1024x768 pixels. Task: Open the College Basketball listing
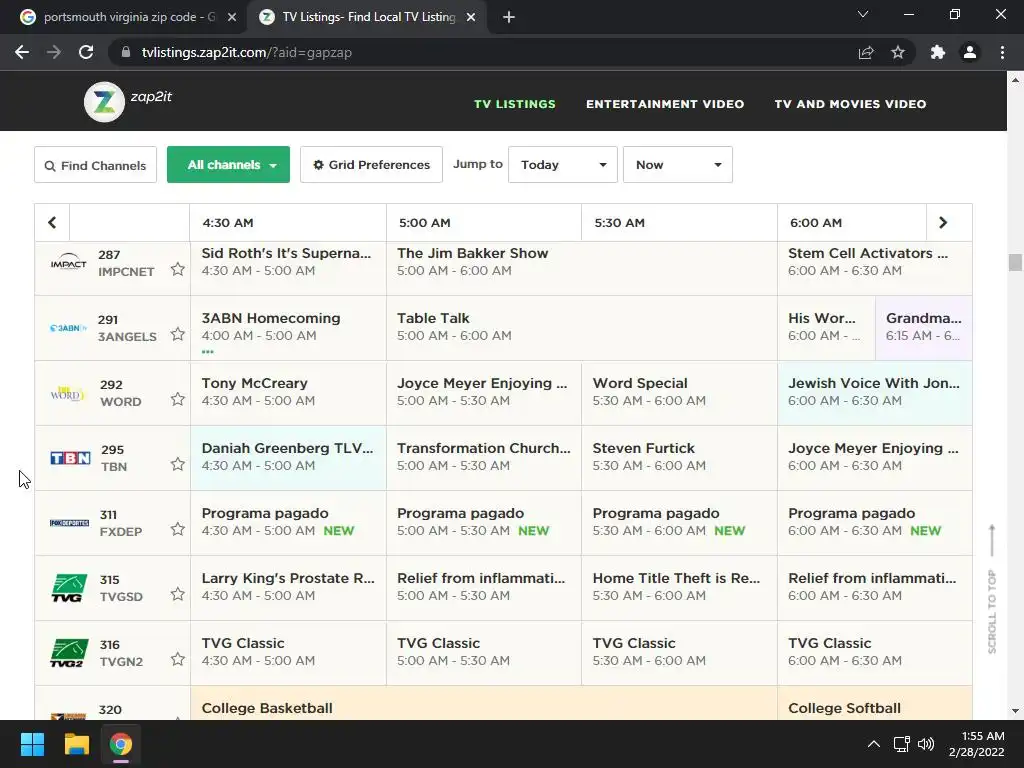coord(484,703)
